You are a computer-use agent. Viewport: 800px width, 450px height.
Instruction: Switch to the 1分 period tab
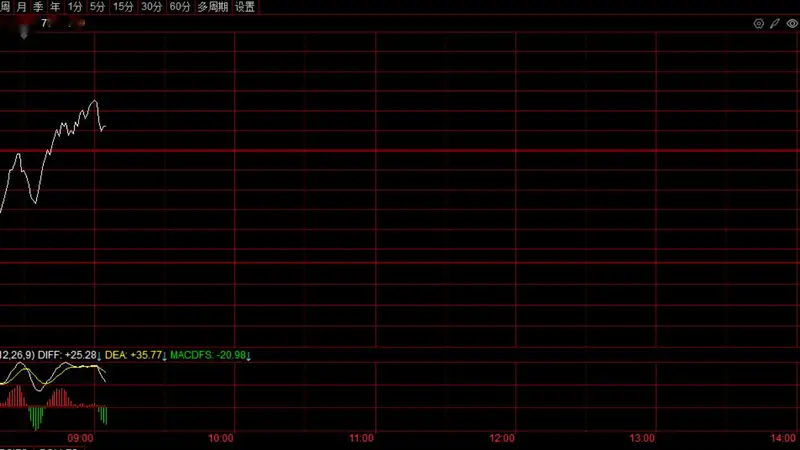[75, 7]
